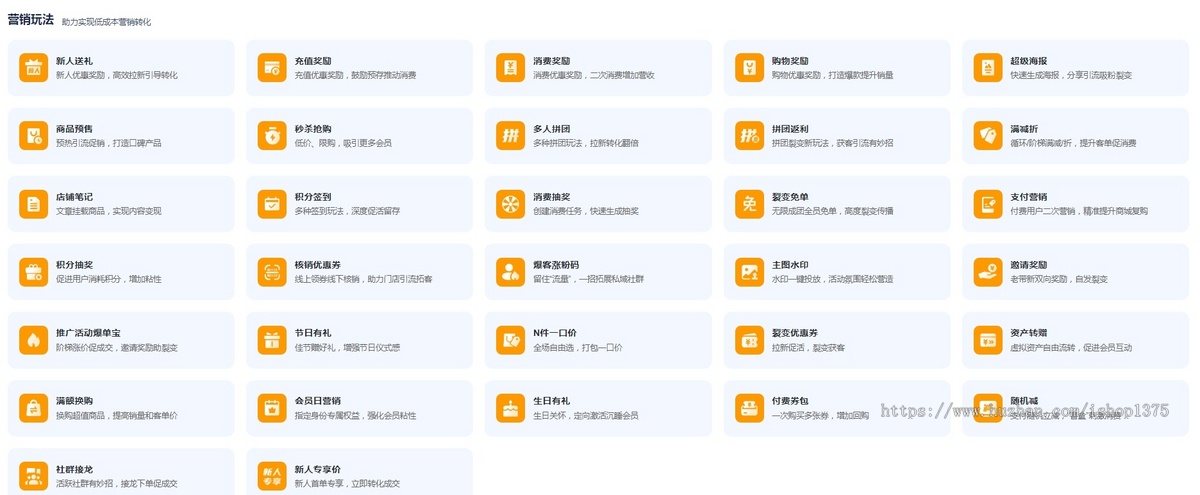Click the 随机减 orange icon
This screenshot has height=495, width=1200.
tap(989, 408)
